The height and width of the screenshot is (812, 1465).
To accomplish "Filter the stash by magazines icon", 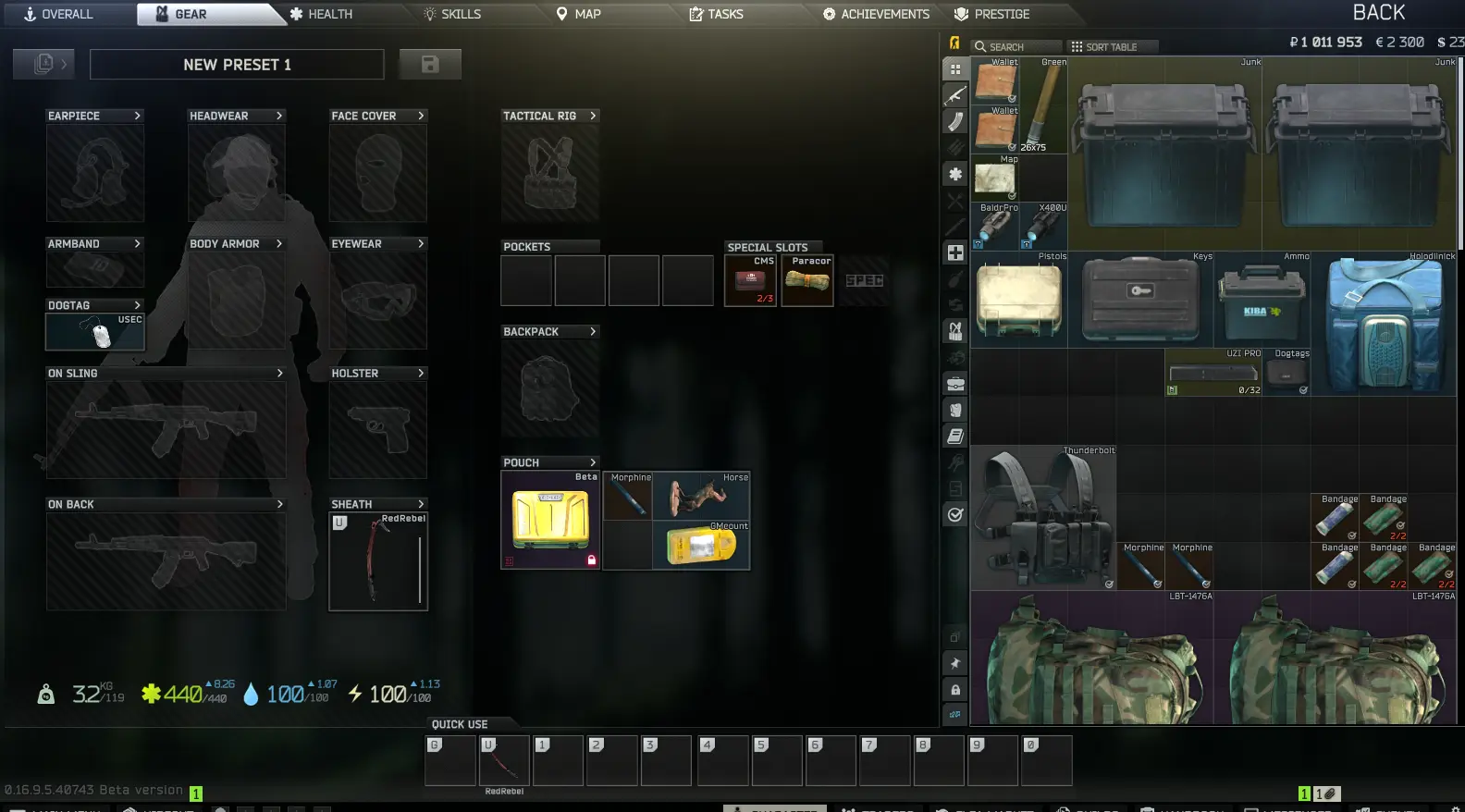I will coord(955,121).
